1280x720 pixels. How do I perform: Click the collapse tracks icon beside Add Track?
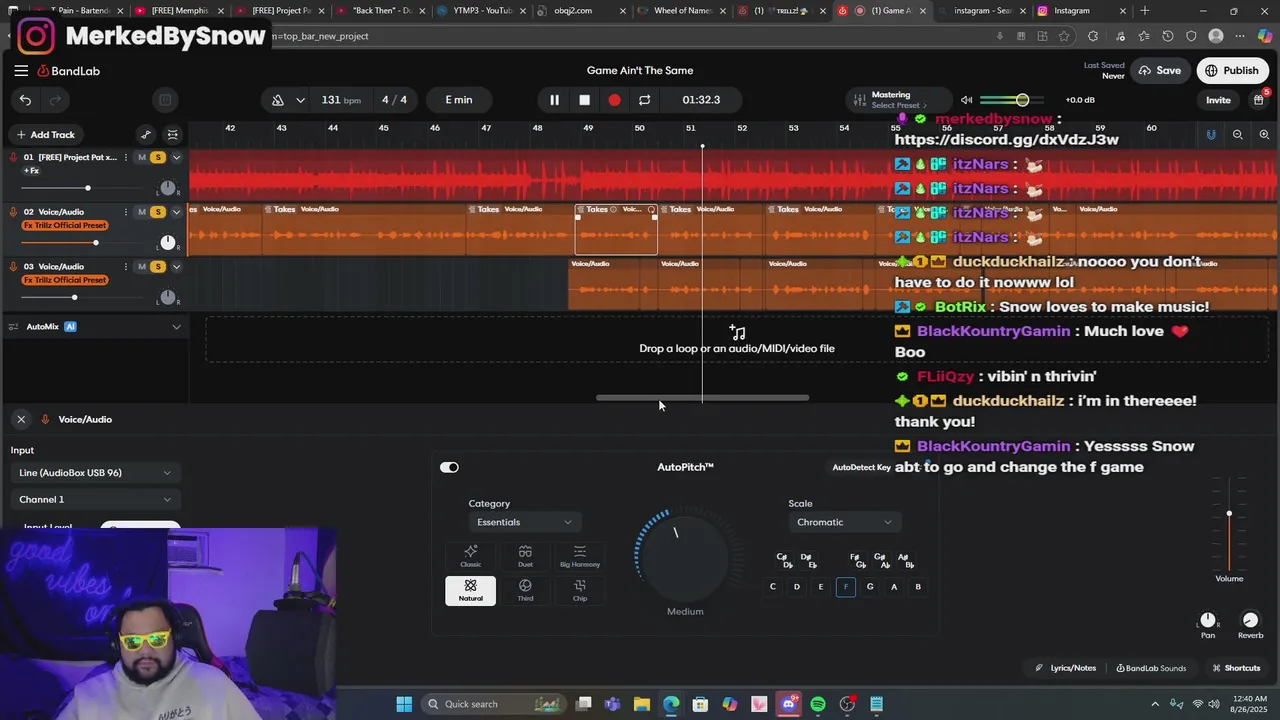172,135
